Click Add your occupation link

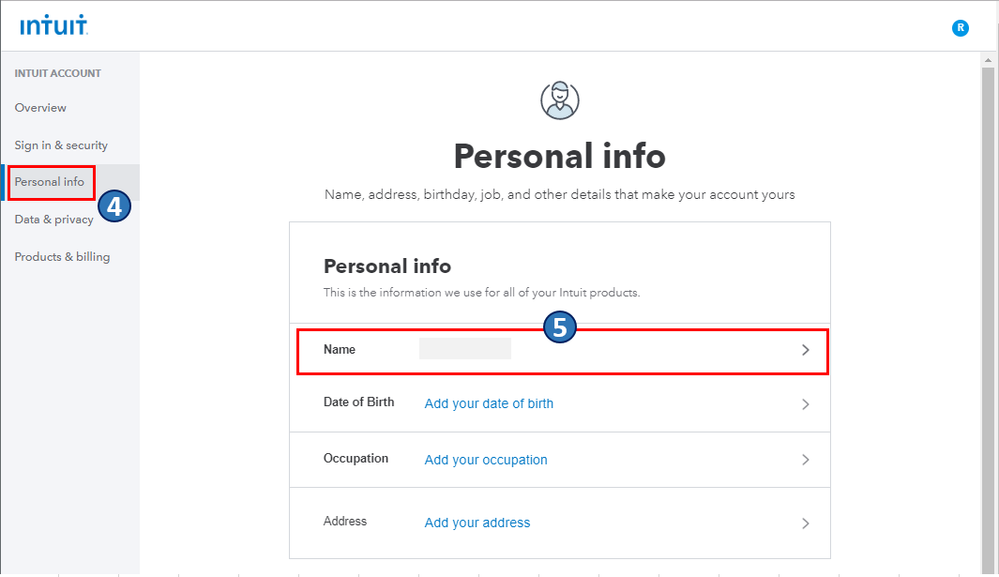pyautogui.click(x=486, y=460)
